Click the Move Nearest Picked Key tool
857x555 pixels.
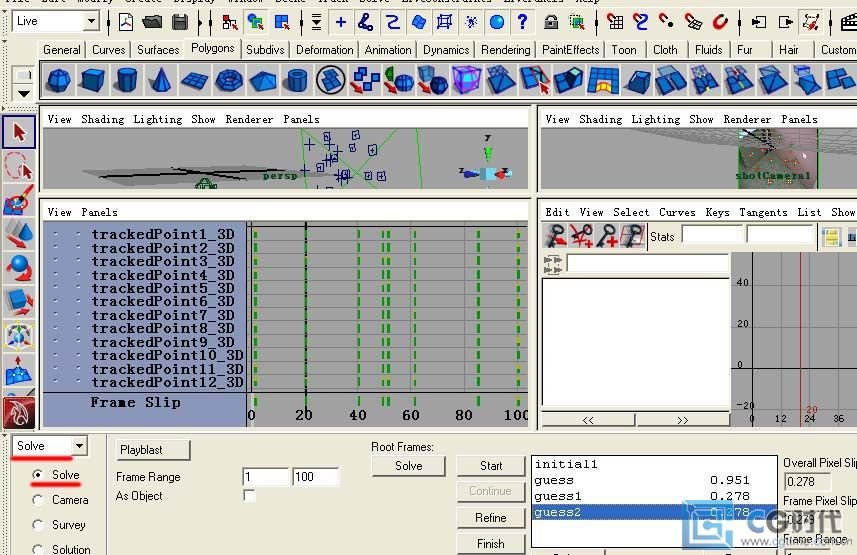click(556, 236)
